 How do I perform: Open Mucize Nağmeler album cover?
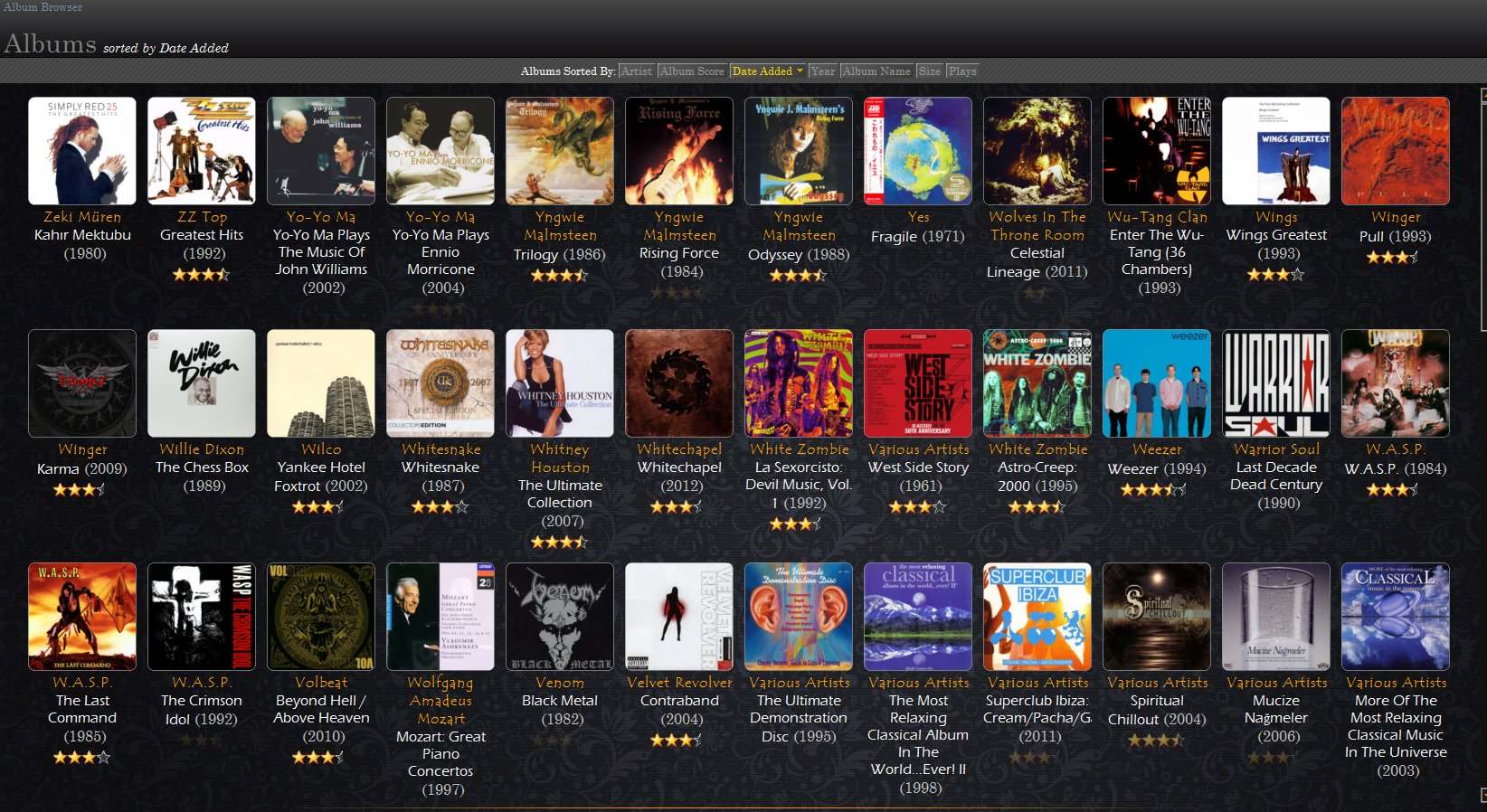1276,617
